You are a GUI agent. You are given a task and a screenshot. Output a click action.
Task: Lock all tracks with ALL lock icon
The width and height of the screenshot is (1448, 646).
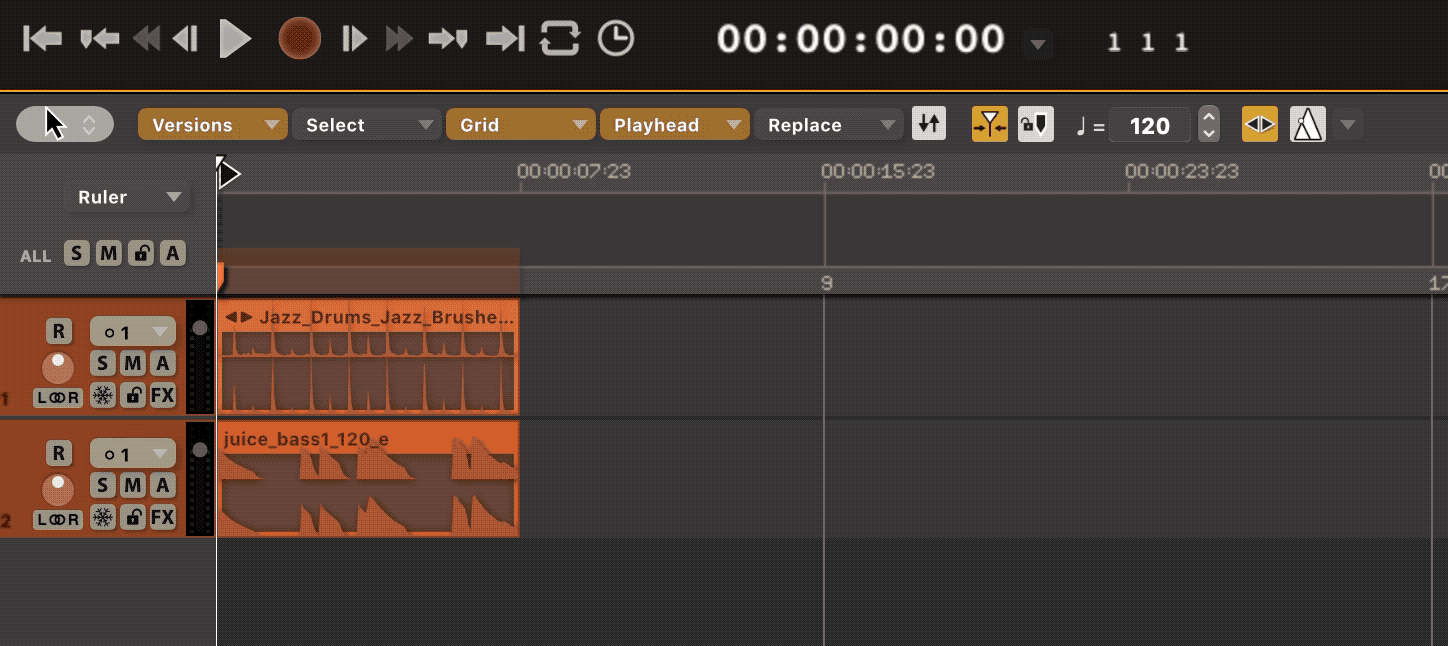pyautogui.click(x=141, y=253)
